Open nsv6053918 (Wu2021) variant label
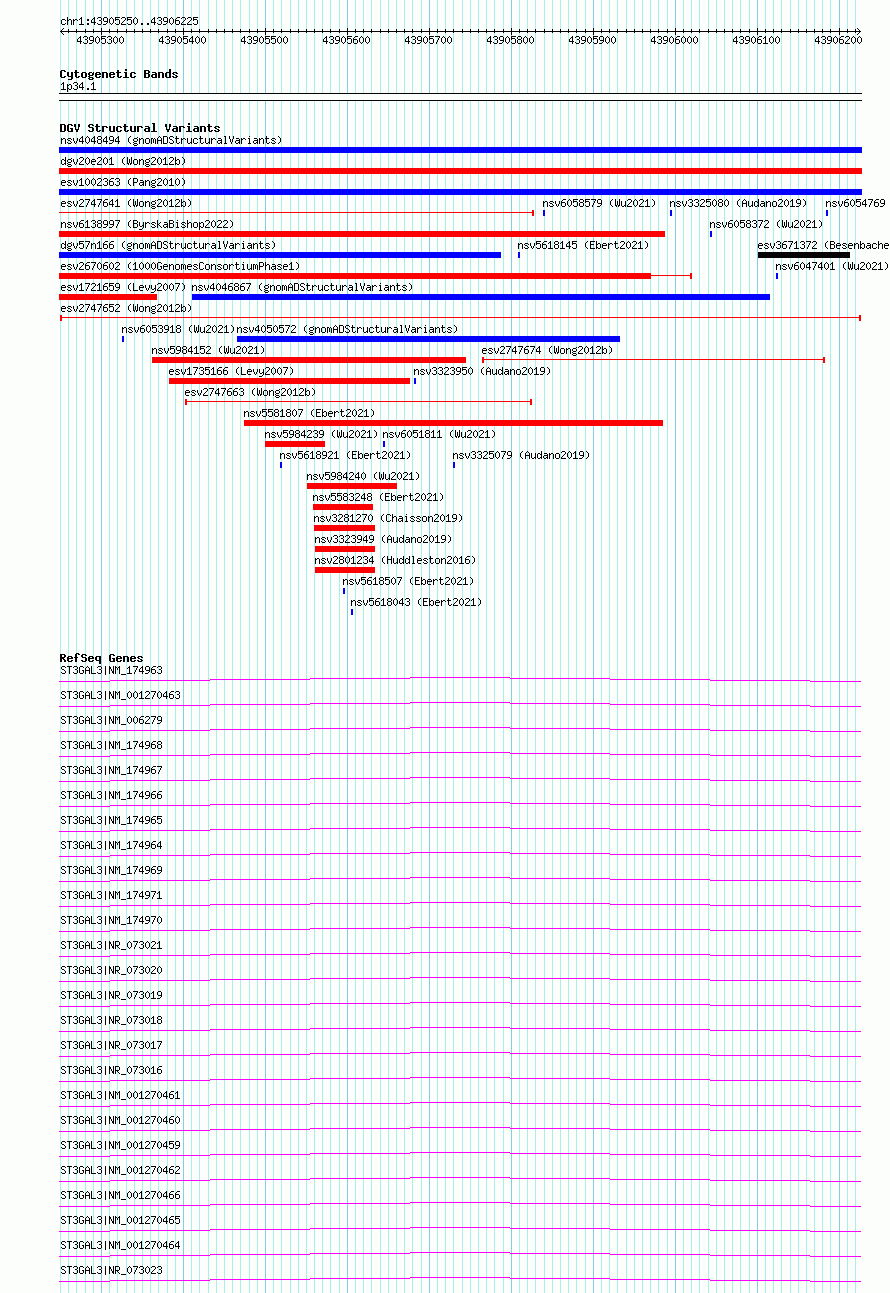Viewport: 890px width, 1293px height. coord(178,329)
